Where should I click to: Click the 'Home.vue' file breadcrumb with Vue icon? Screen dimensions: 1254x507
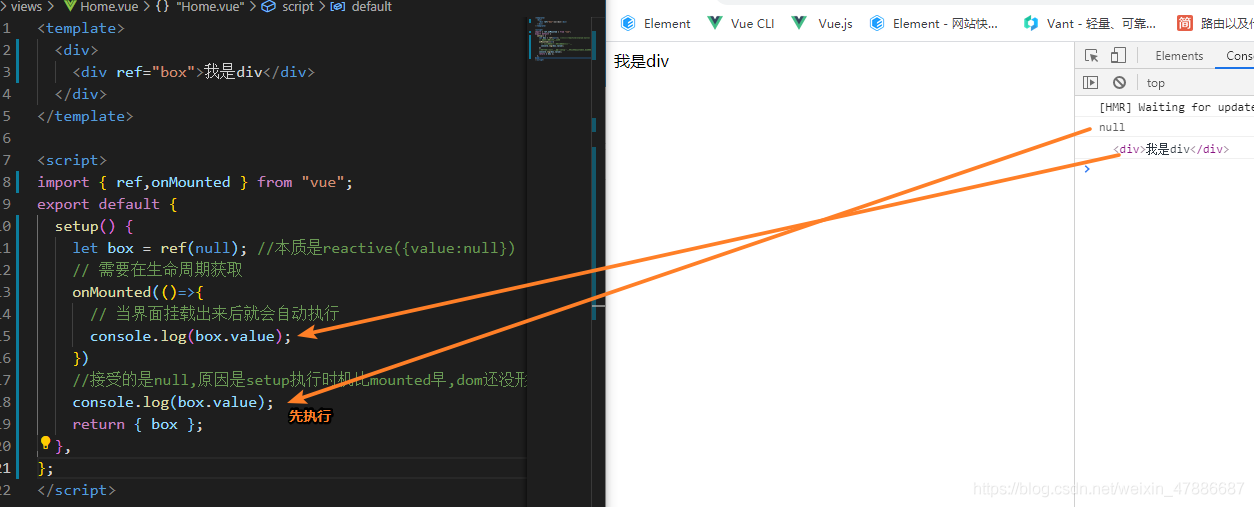pyautogui.click(x=100, y=6)
